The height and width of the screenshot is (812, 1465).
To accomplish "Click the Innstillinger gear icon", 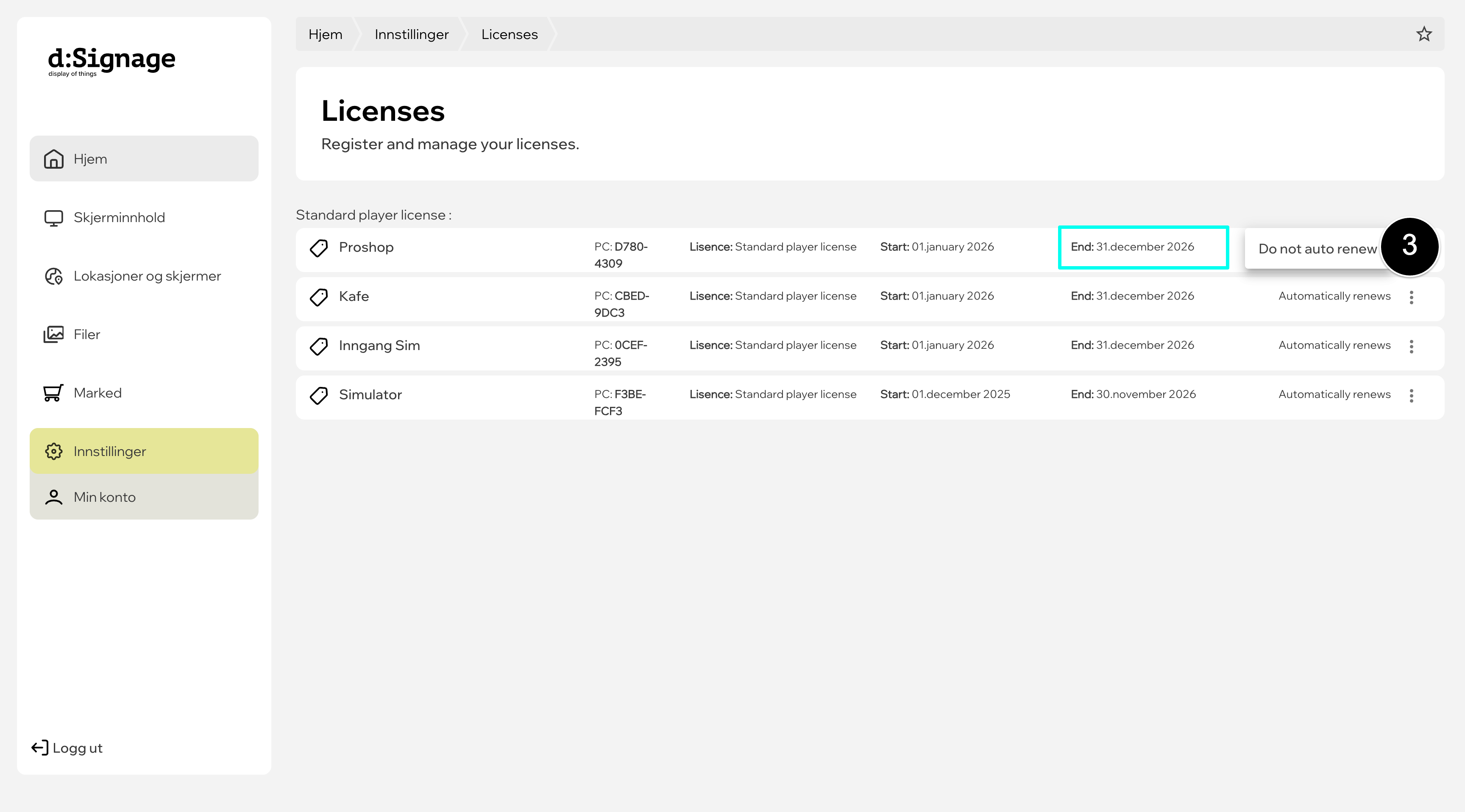I will (x=53, y=451).
